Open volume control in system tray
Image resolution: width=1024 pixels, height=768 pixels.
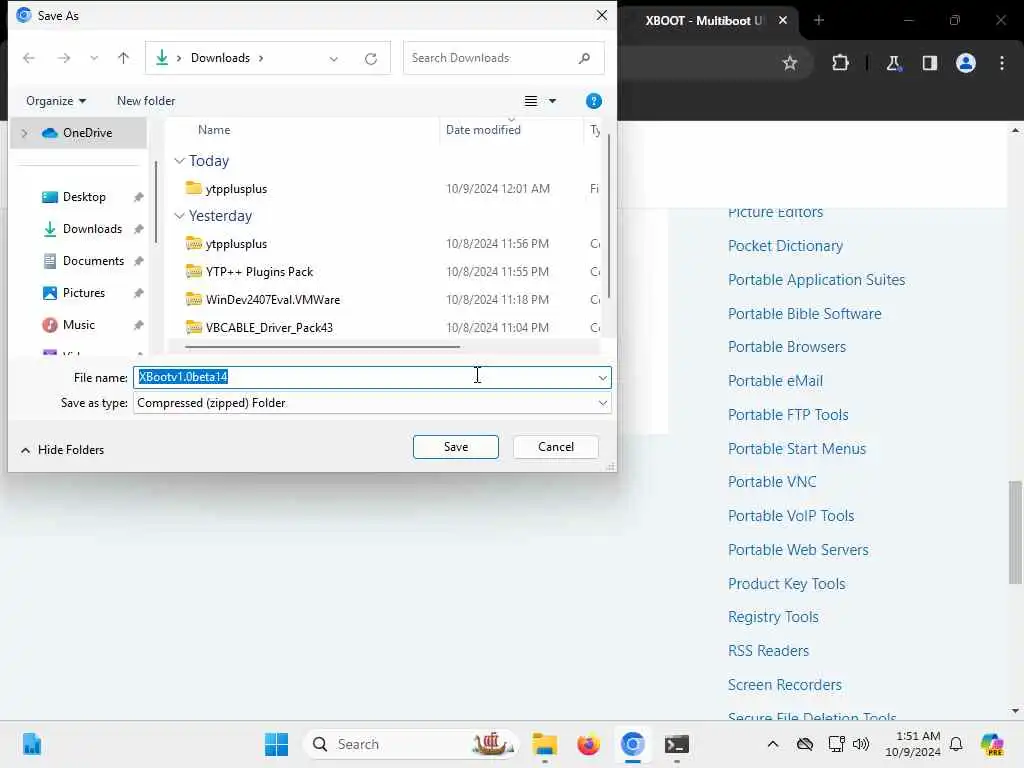point(861,744)
